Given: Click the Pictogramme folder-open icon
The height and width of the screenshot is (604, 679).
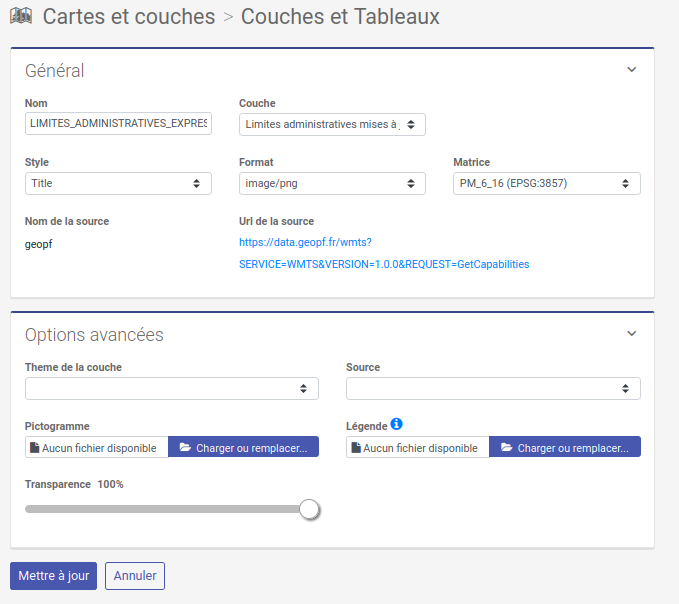Looking at the screenshot, I should click(x=184, y=448).
